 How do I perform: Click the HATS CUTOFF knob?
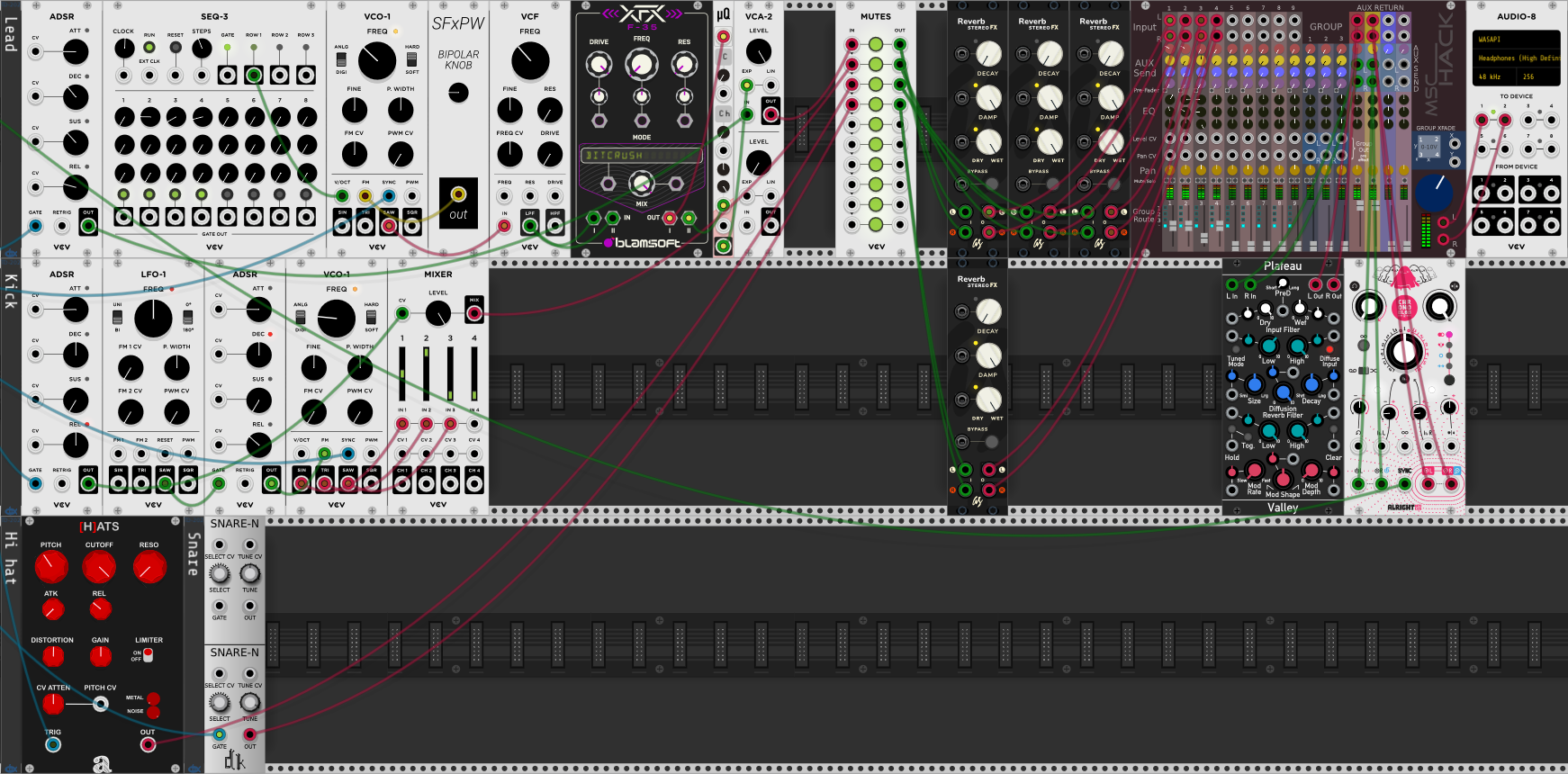tap(99, 567)
